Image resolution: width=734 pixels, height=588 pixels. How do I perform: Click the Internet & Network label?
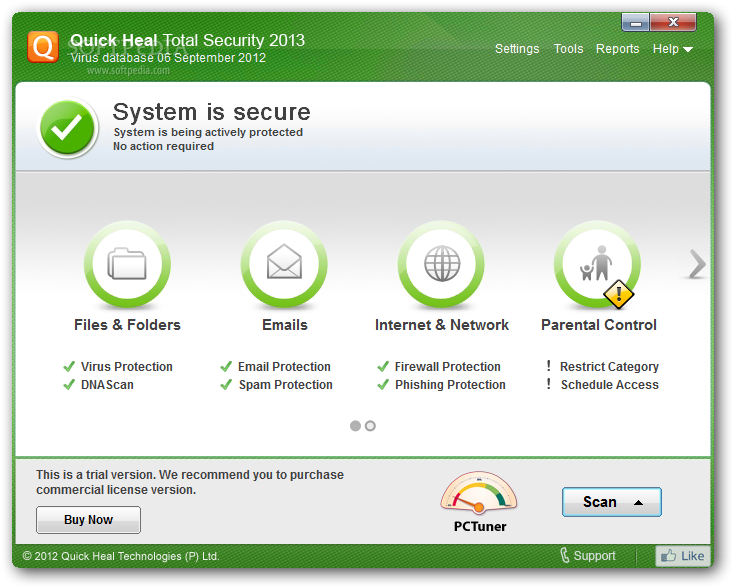[x=441, y=325]
